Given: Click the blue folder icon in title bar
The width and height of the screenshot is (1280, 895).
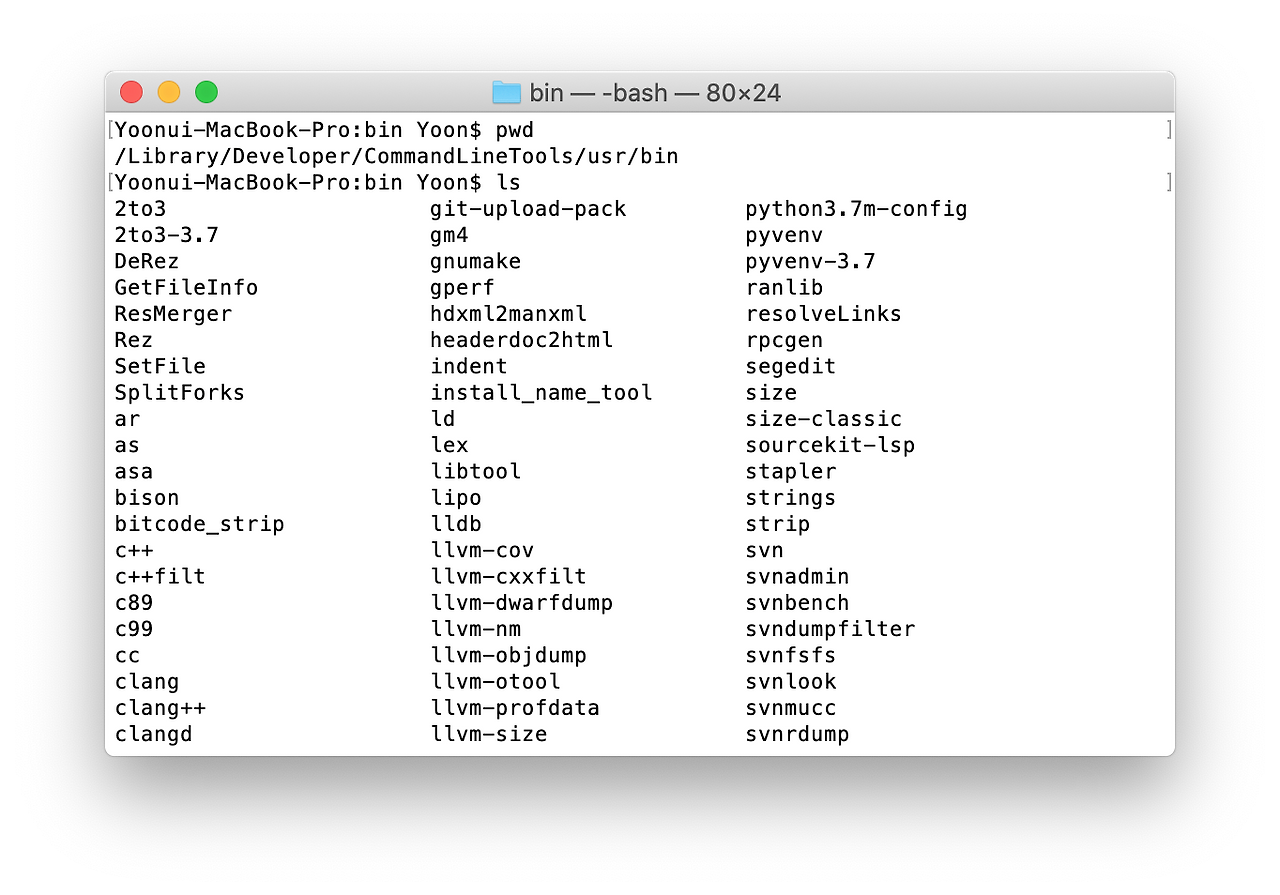Looking at the screenshot, I should coord(507,93).
